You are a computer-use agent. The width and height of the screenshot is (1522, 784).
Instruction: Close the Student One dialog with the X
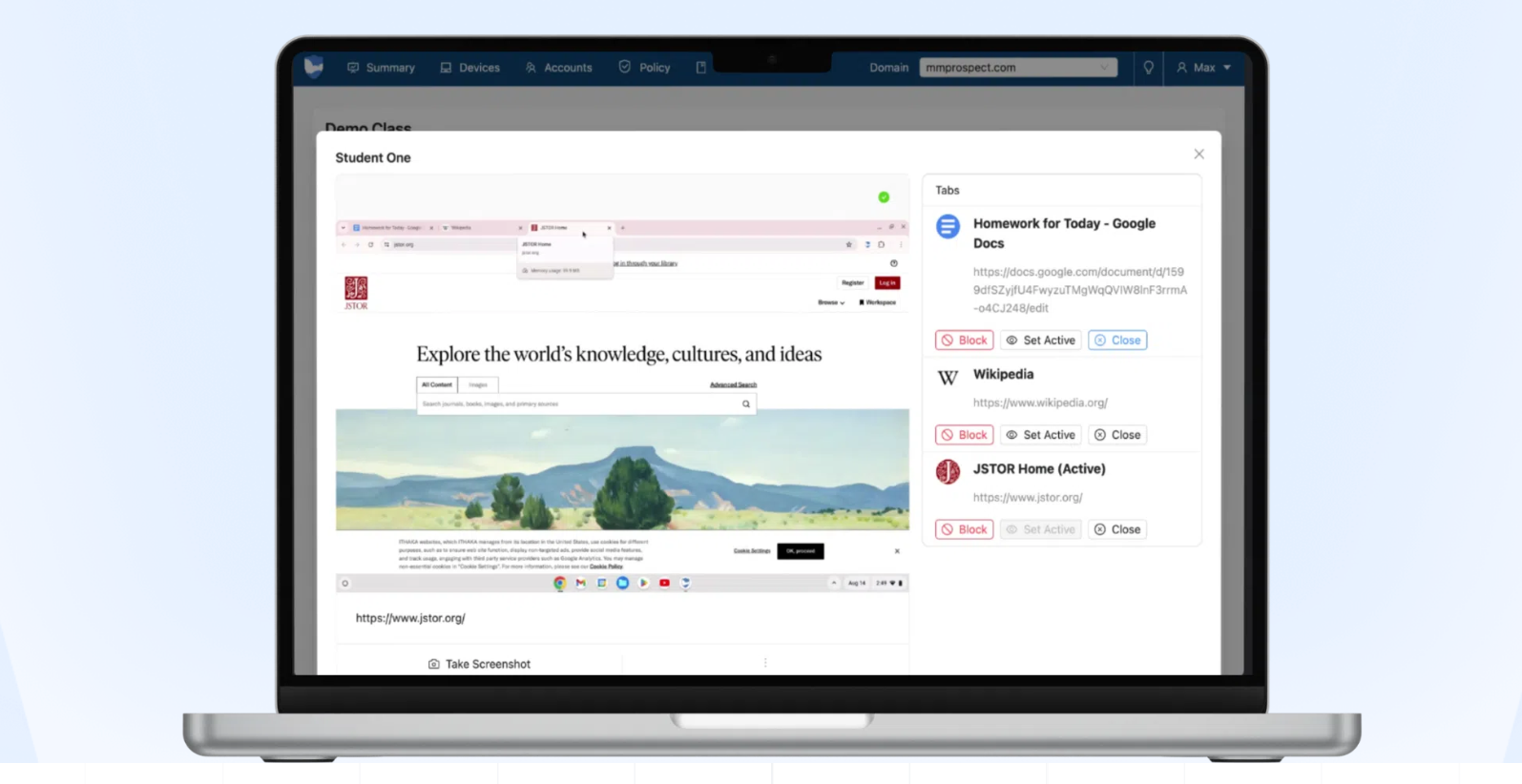[1199, 155]
